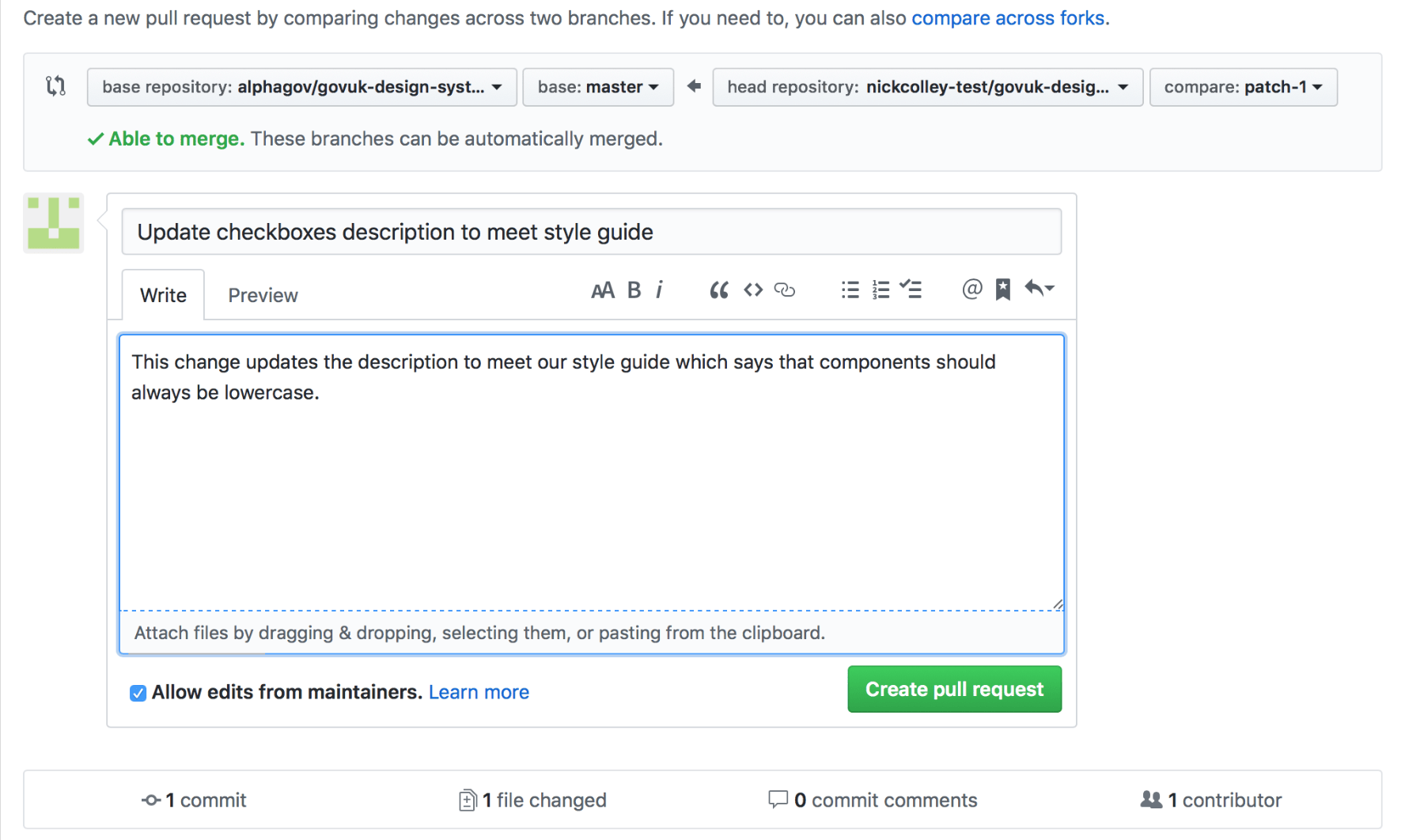Switch to the Preview tab

coord(263,294)
